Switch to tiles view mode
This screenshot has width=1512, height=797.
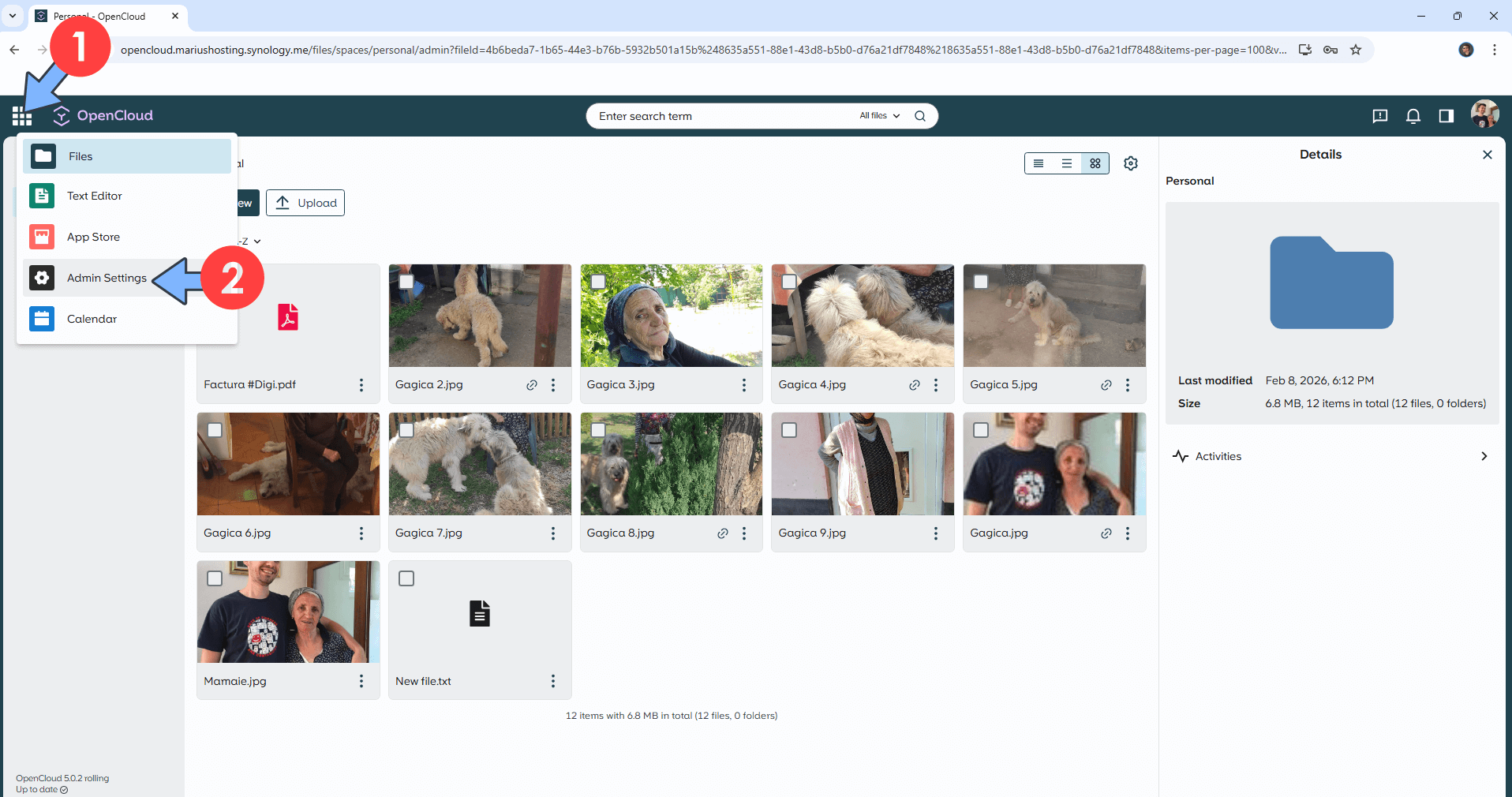(x=1095, y=163)
